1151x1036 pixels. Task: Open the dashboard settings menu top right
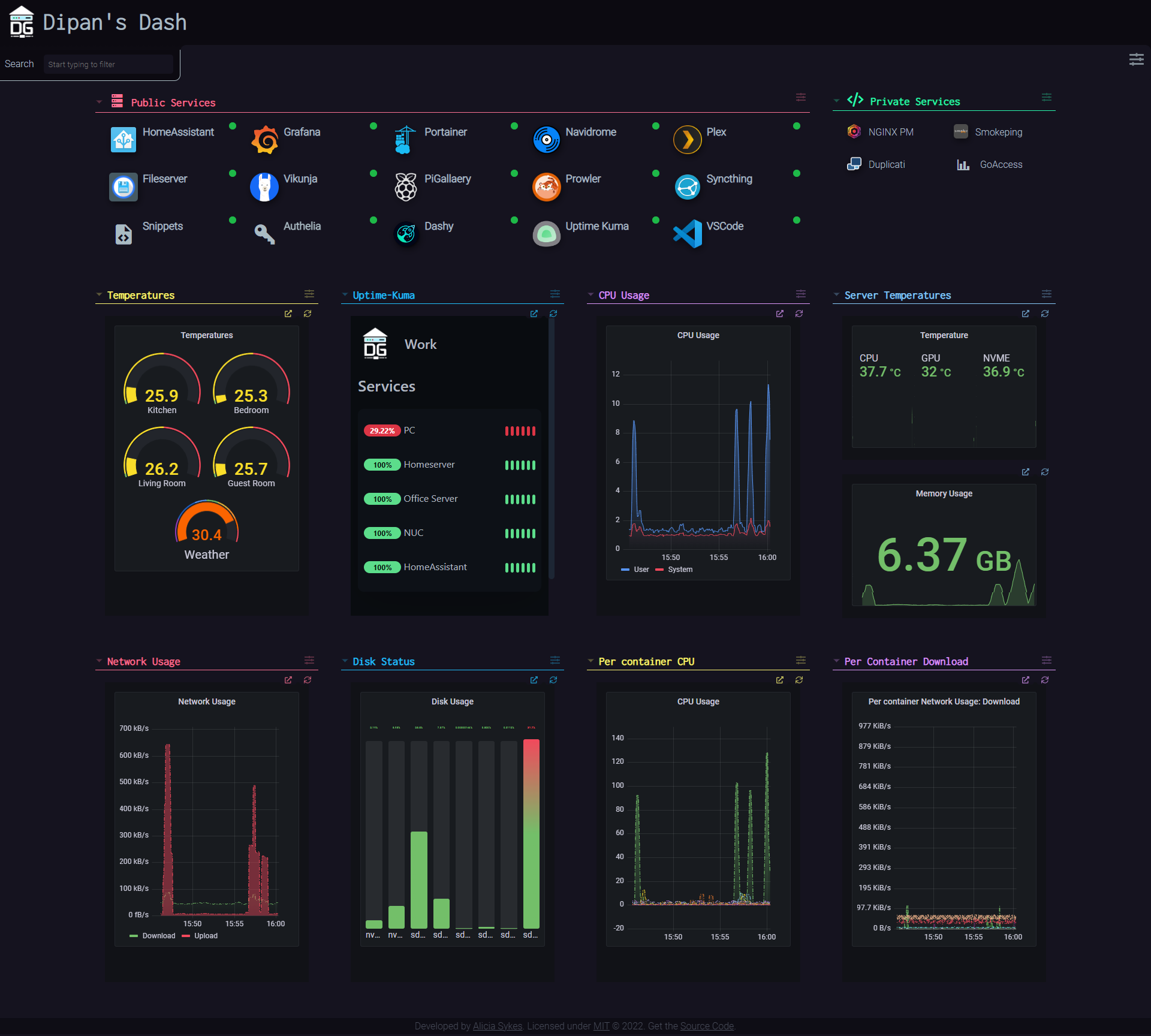coord(1137,59)
